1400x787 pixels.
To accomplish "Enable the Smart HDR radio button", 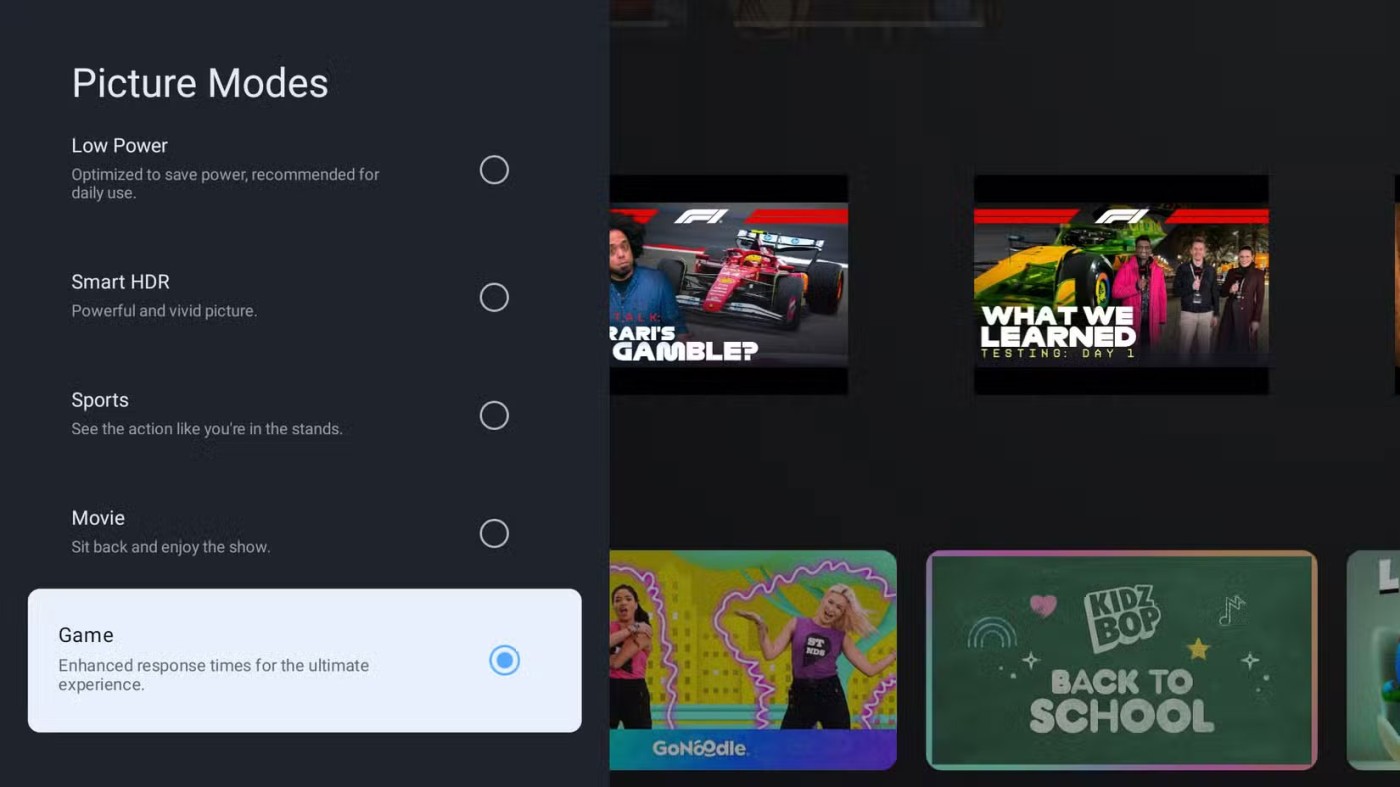I will (x=494, y=297).
